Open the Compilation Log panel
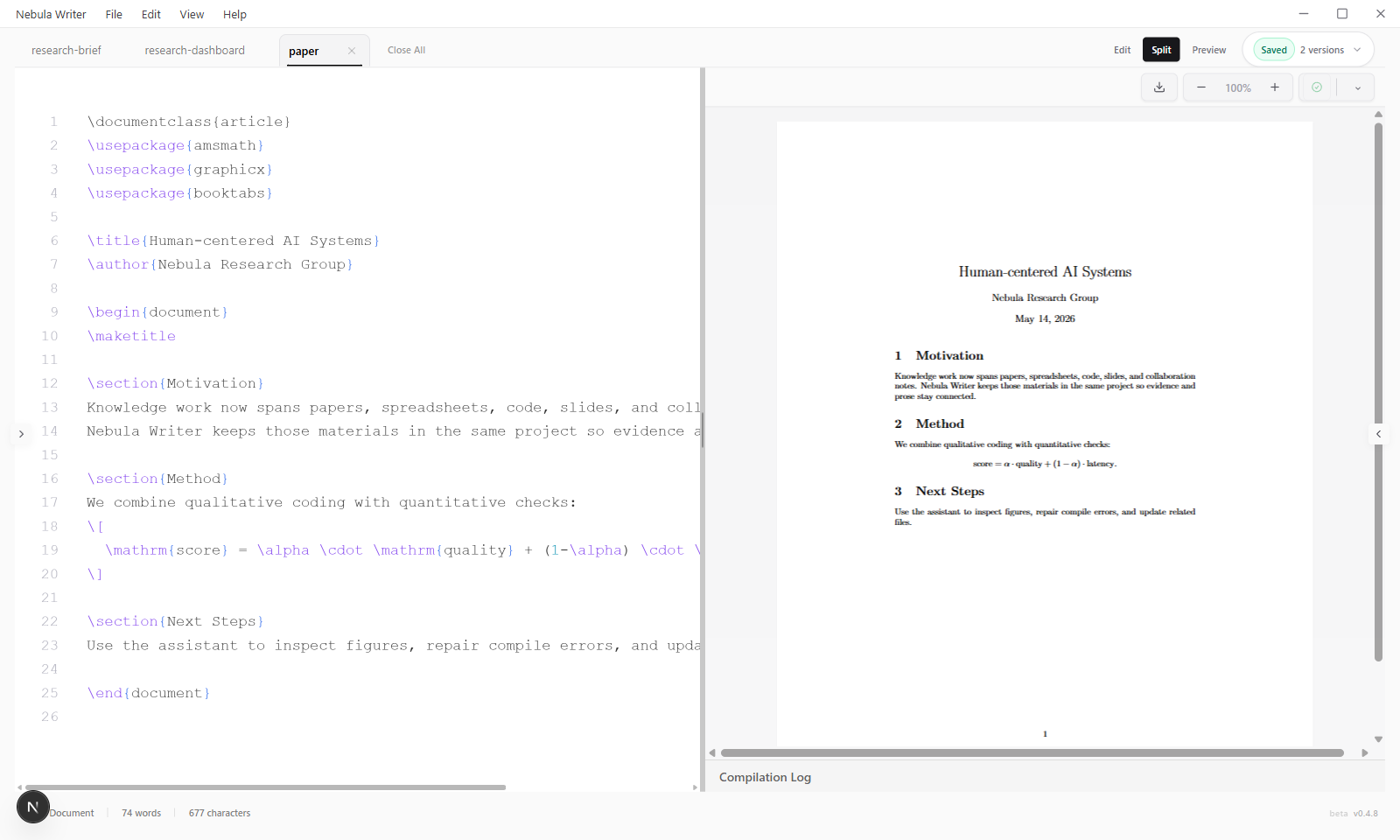The height and width of the screenshot is (840, 1400). [x=765, y=777]
